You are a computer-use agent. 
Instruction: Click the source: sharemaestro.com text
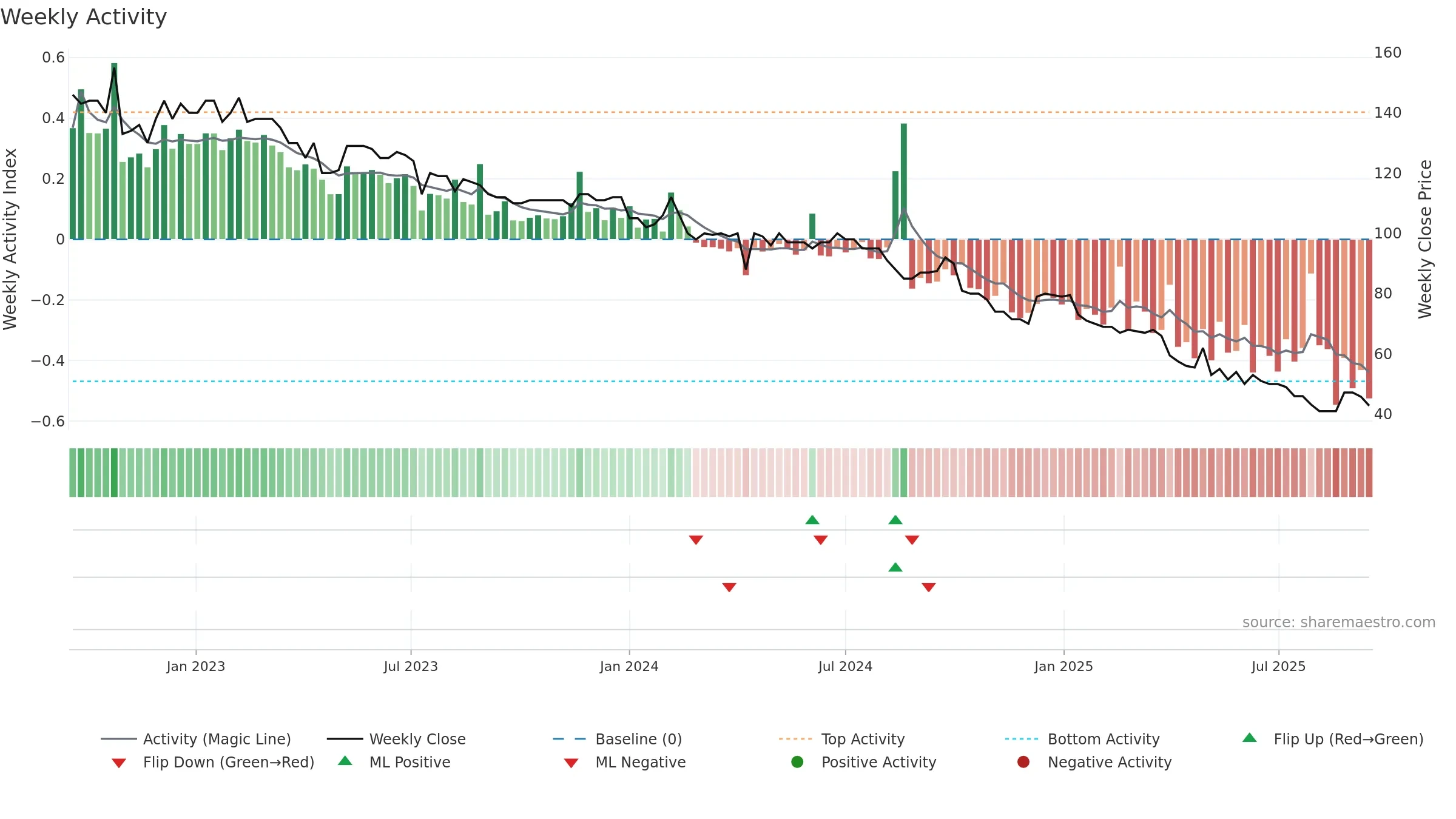tap(1339, 622)
